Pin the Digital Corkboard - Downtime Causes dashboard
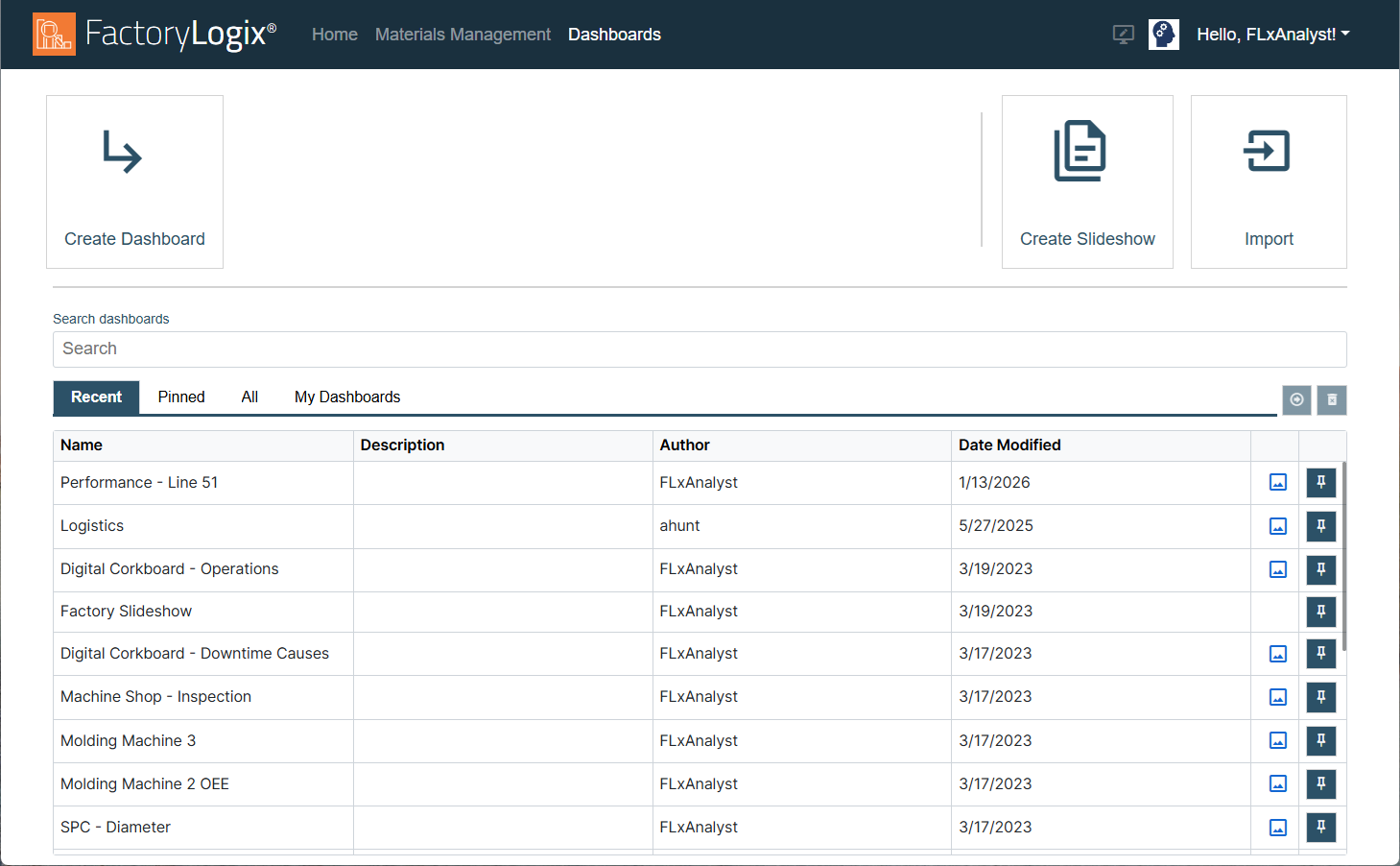The height and width of the screenshot is (866, 1400). [x=1320, y=653]
